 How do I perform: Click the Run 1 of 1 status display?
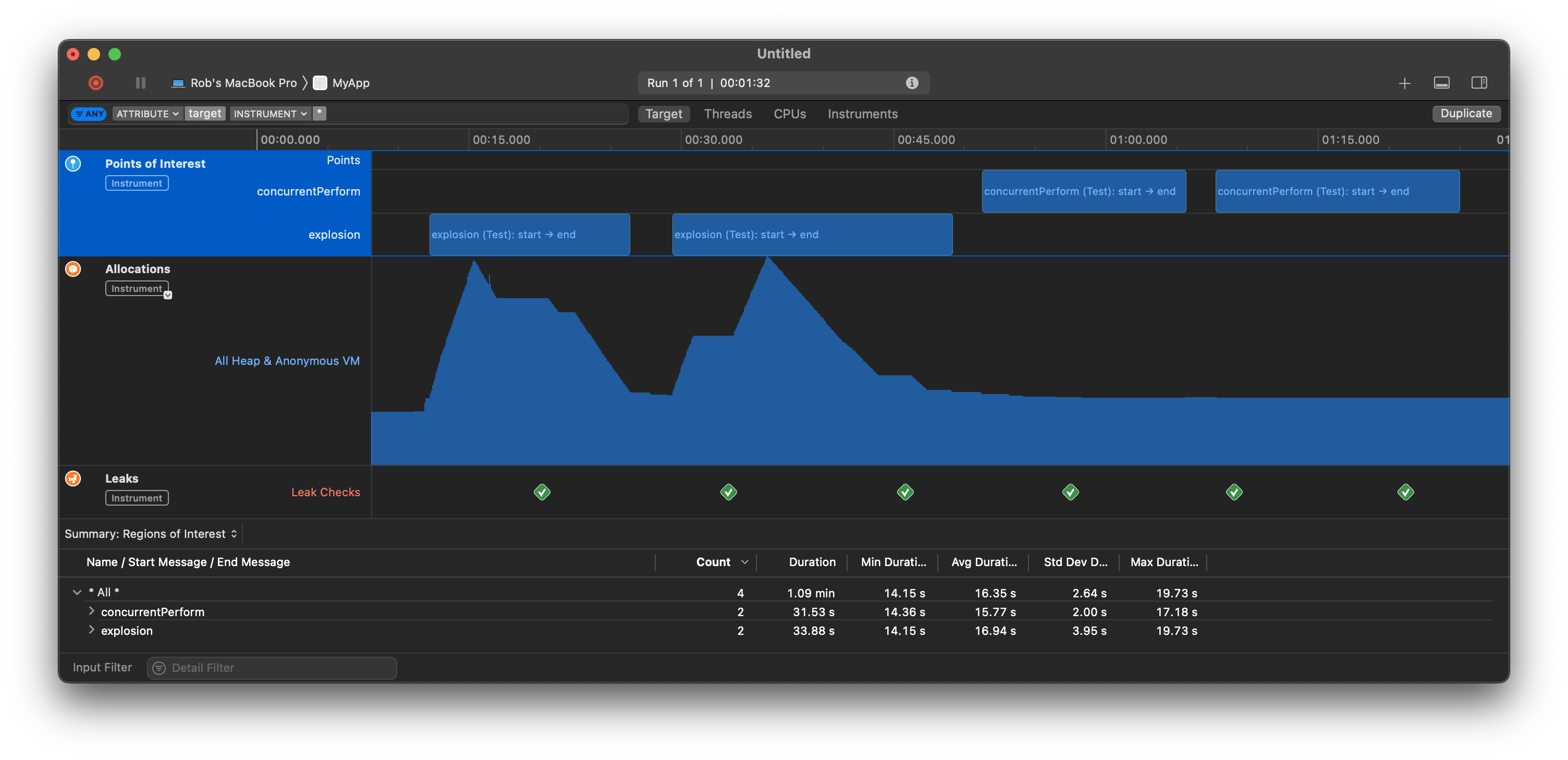783,83
